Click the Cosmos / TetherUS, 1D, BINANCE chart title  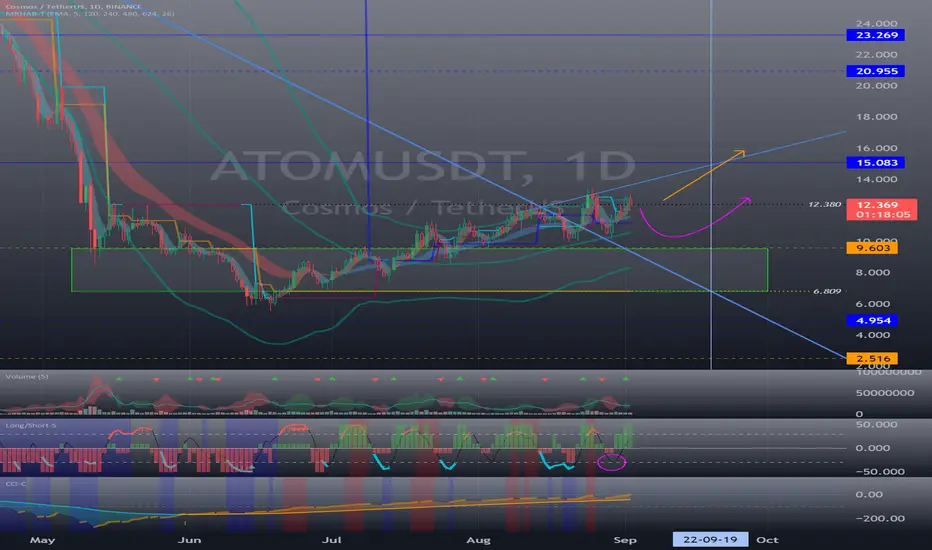[73, 7]
